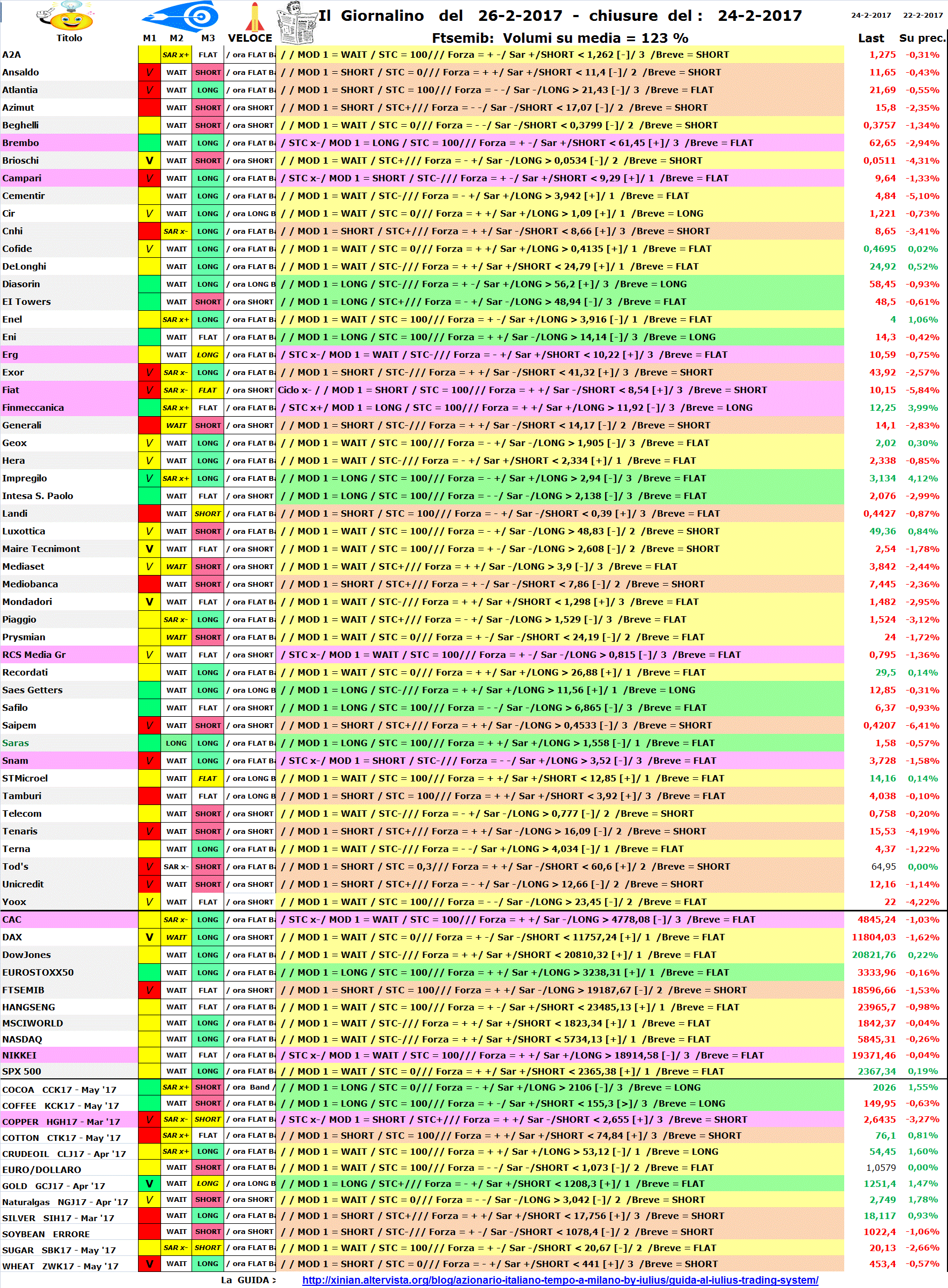The image size is (948, 1288).
Task: Click the Unicredit last price 12,16
Action: [882, 884]
